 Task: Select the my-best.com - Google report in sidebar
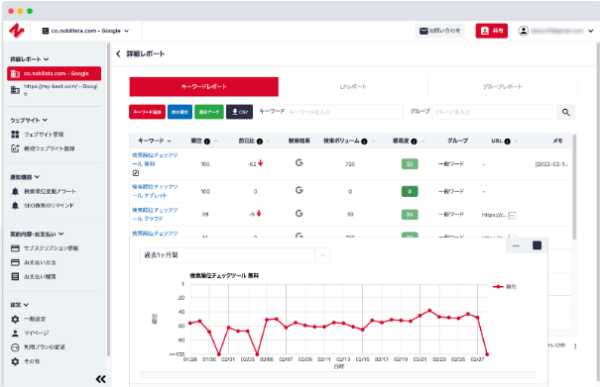coord(54,90)
